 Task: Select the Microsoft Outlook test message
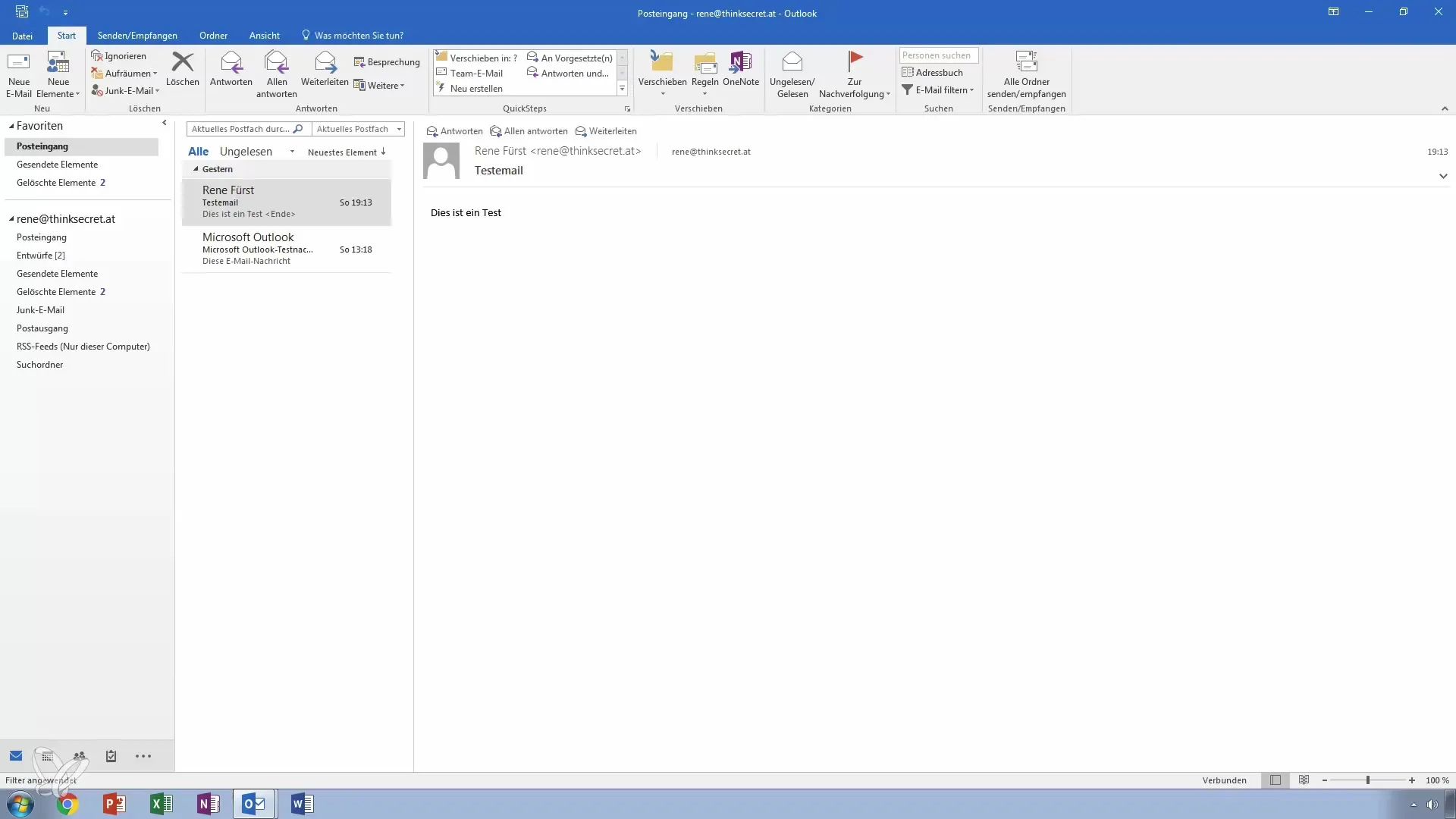pos(287,249)
